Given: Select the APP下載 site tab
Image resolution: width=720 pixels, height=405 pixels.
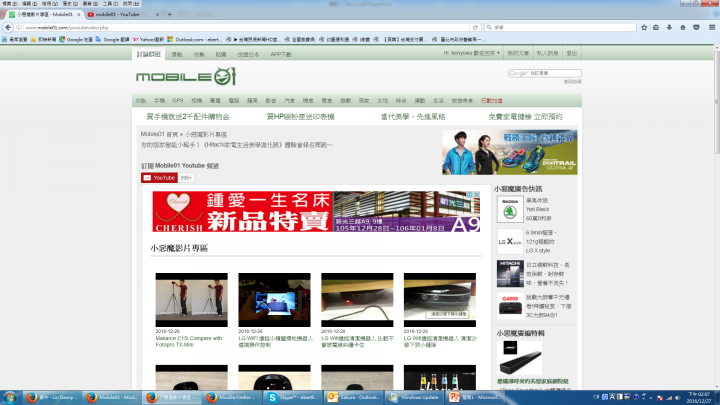Looking at the screenshot, I should (x=281, y=54).
